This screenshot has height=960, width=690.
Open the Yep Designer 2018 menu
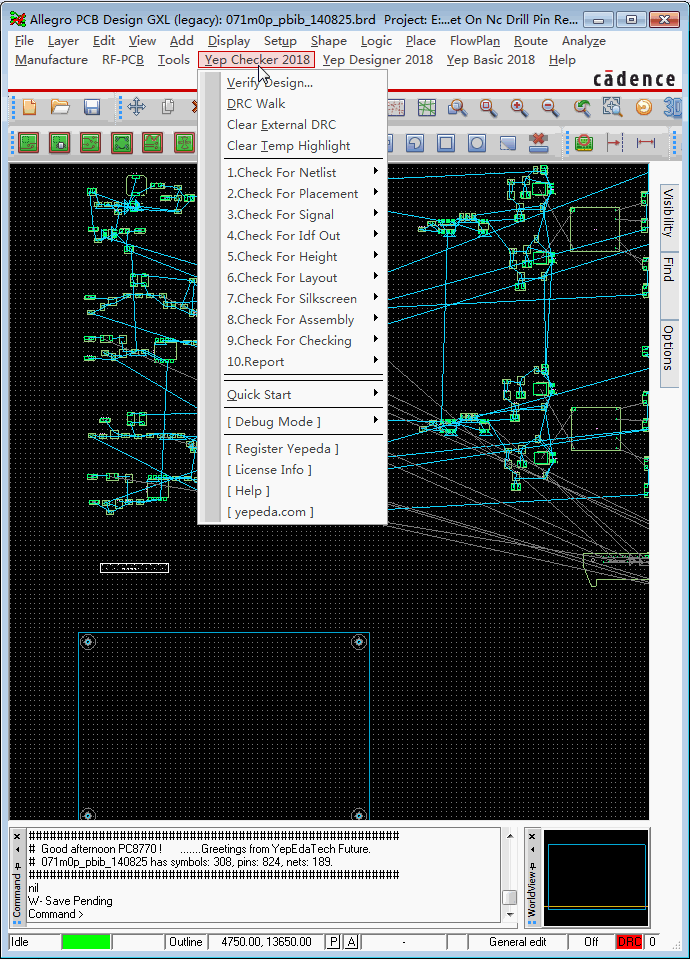(x=378, y=59)
